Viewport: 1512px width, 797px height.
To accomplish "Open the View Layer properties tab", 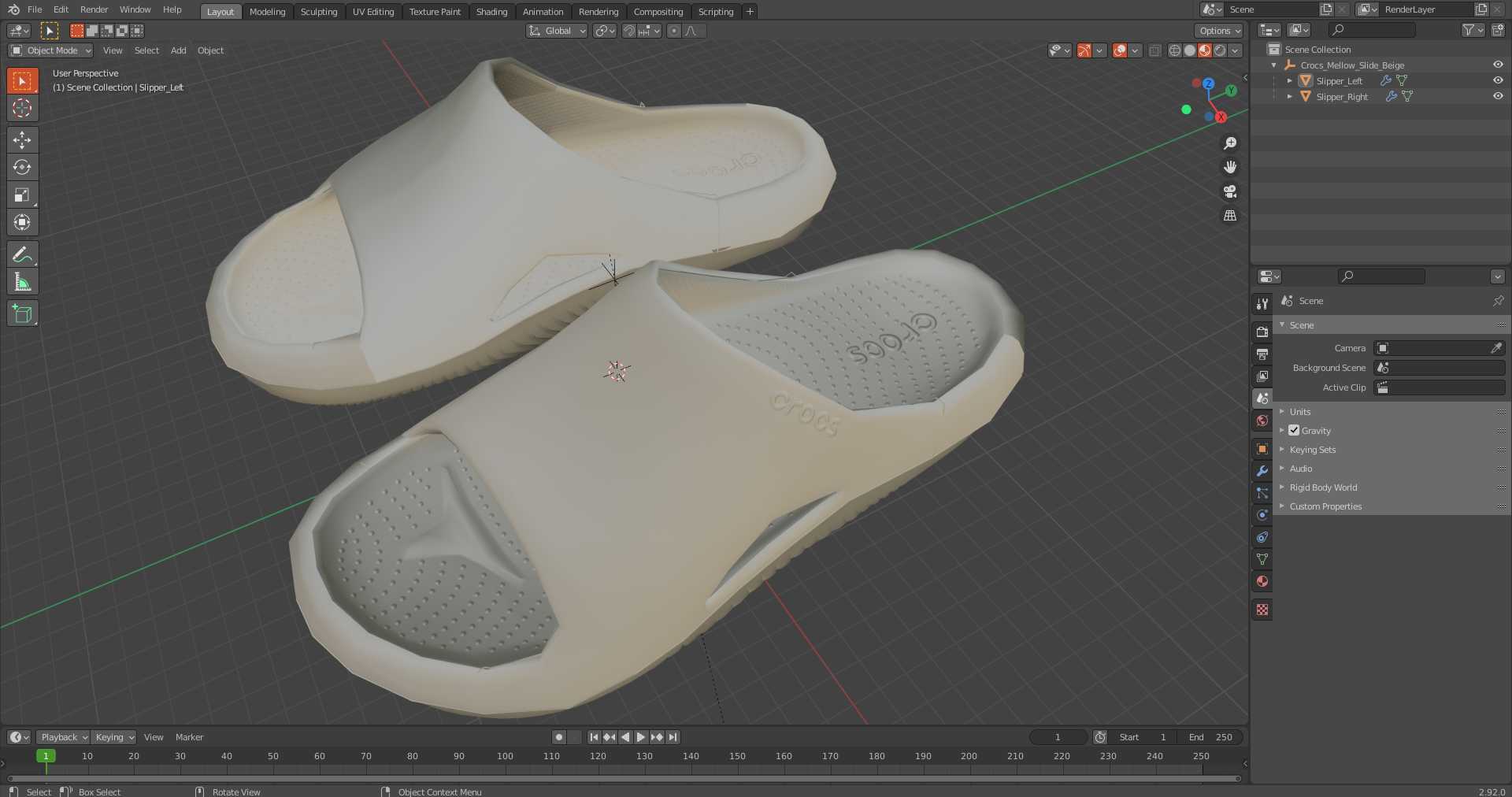I will tap(1262, 376).
